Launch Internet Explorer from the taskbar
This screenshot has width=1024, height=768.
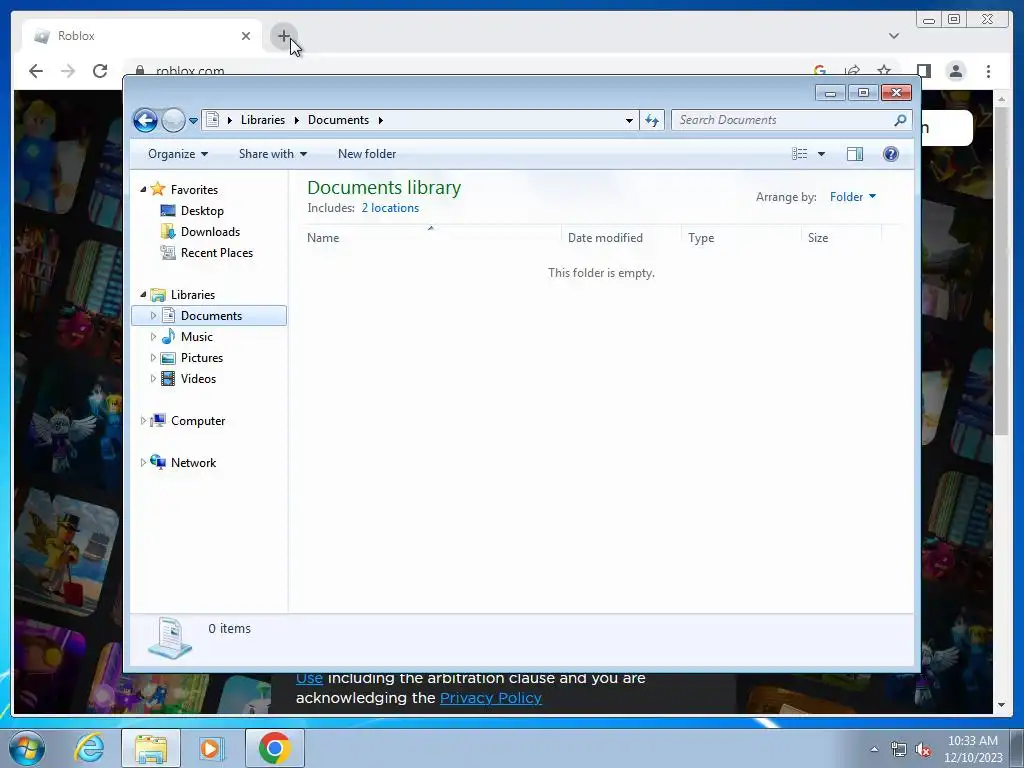pyautogui.click(x=89, y=748)
